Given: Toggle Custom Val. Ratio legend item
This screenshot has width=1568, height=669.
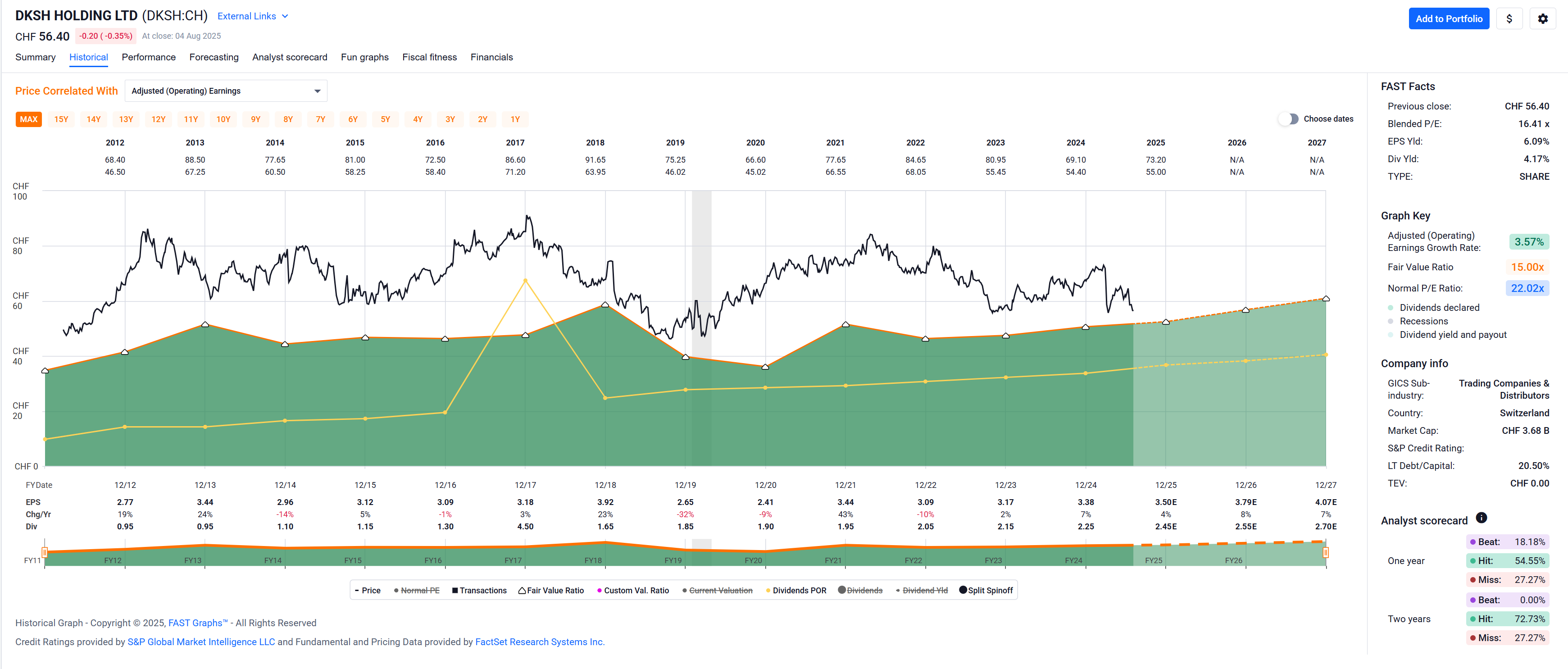Looking at the screenshot, I should tap(633, 591).
